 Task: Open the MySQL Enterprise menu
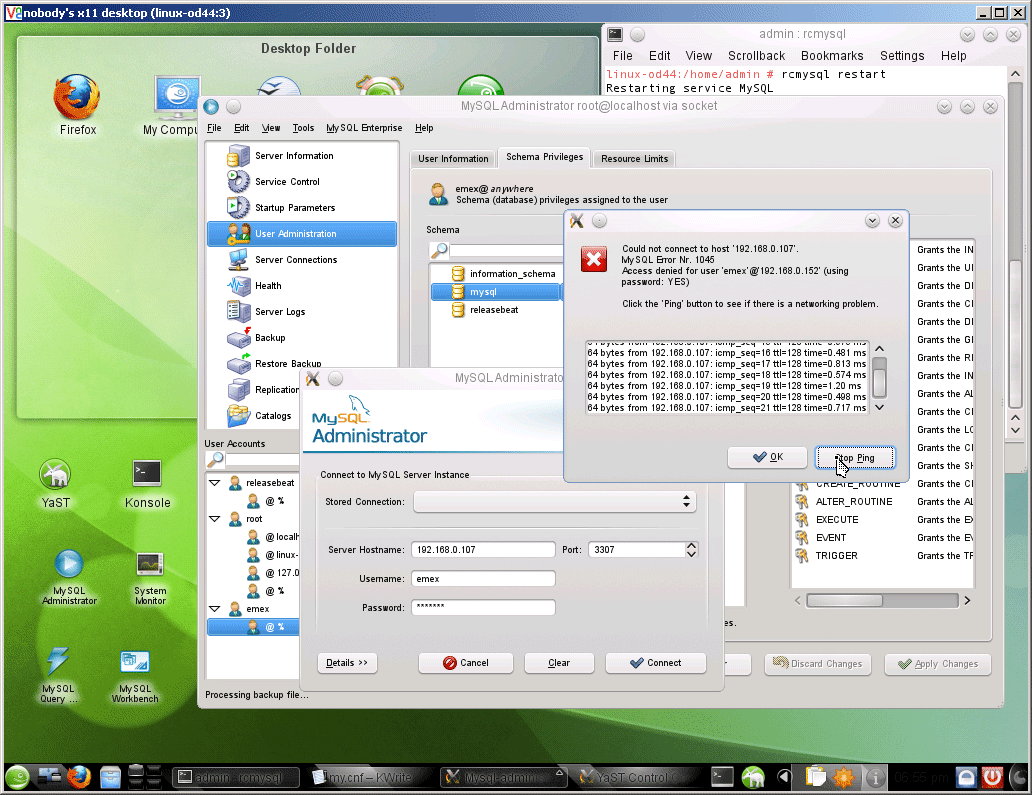[364, 128]
